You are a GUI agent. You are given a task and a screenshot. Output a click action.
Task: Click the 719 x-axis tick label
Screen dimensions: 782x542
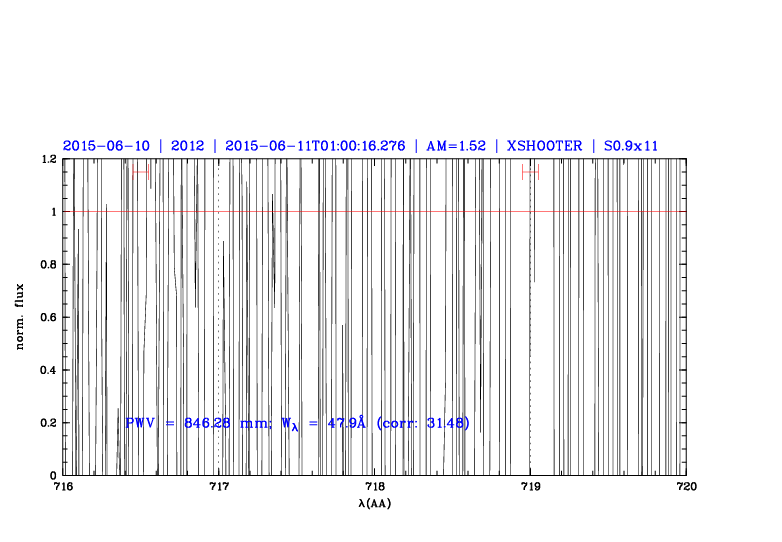point(531,487)
